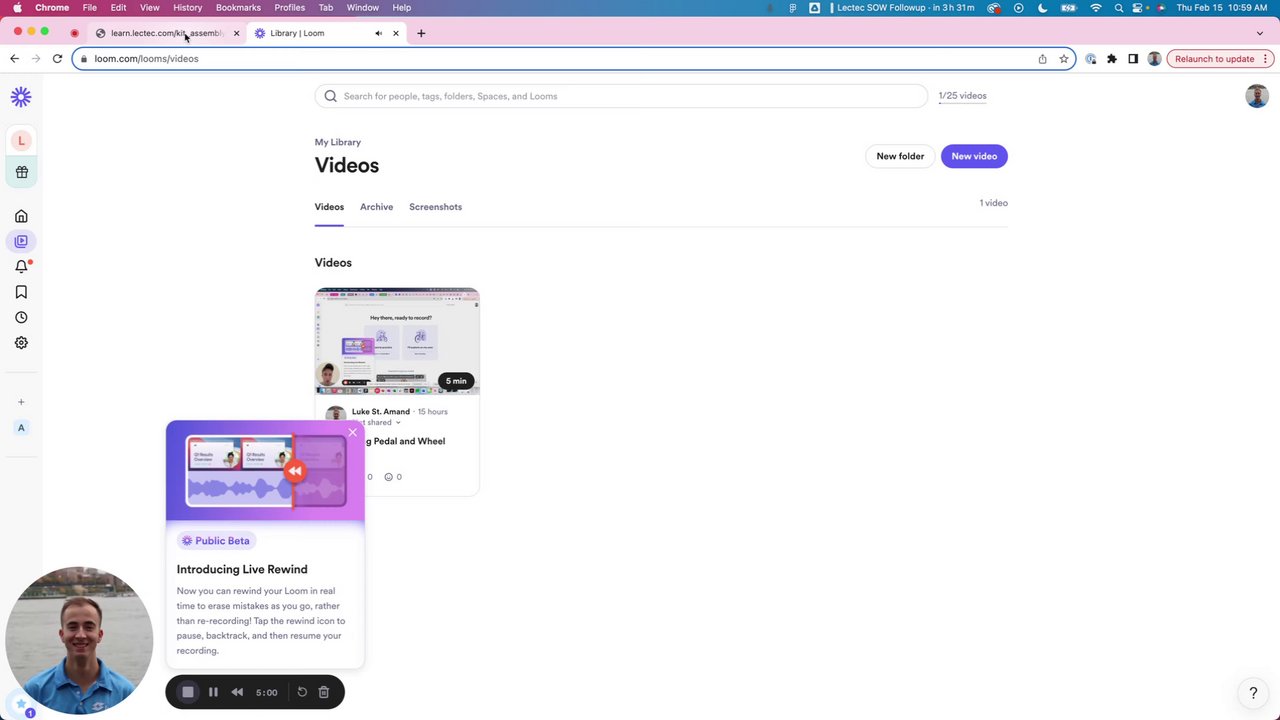Open the Library sidebar icon

(21, 241)
